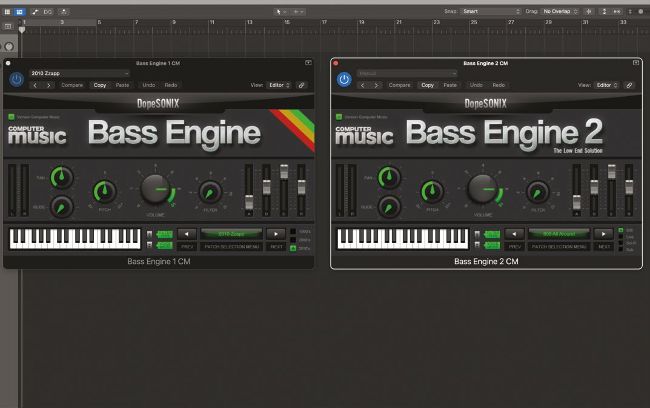Click Undo in Bass Engine 1 CM
The image size is (650, 408).
149,85
